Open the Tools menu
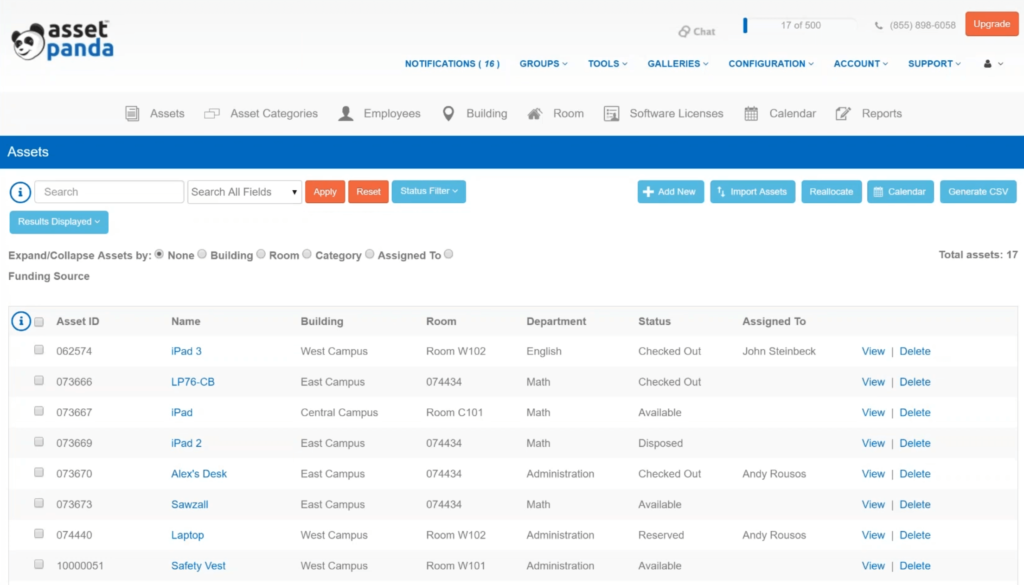 [x=607, y=64]
